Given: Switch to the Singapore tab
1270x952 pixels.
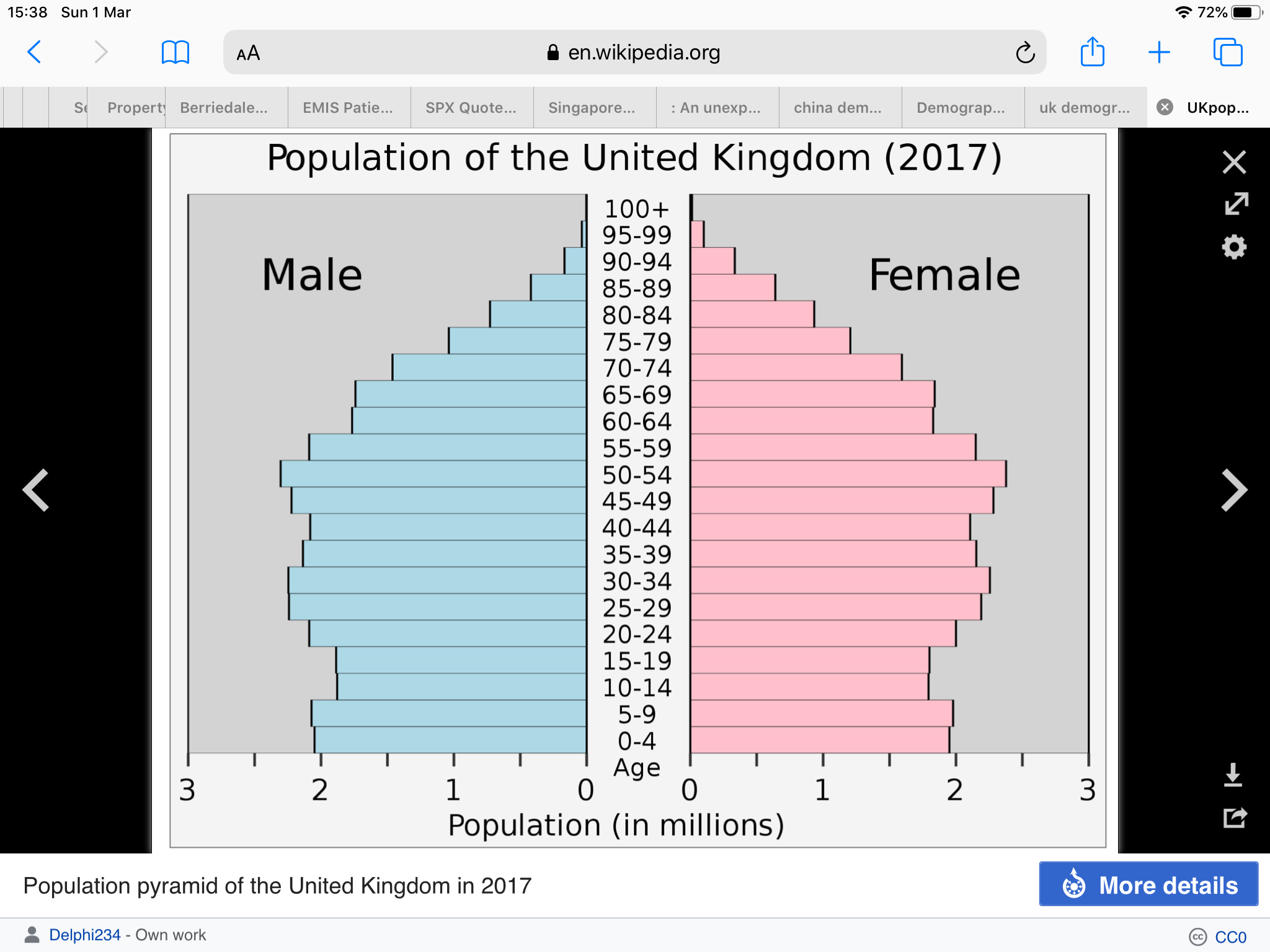Looking at the screenshot, I should (x=592, y=108).
